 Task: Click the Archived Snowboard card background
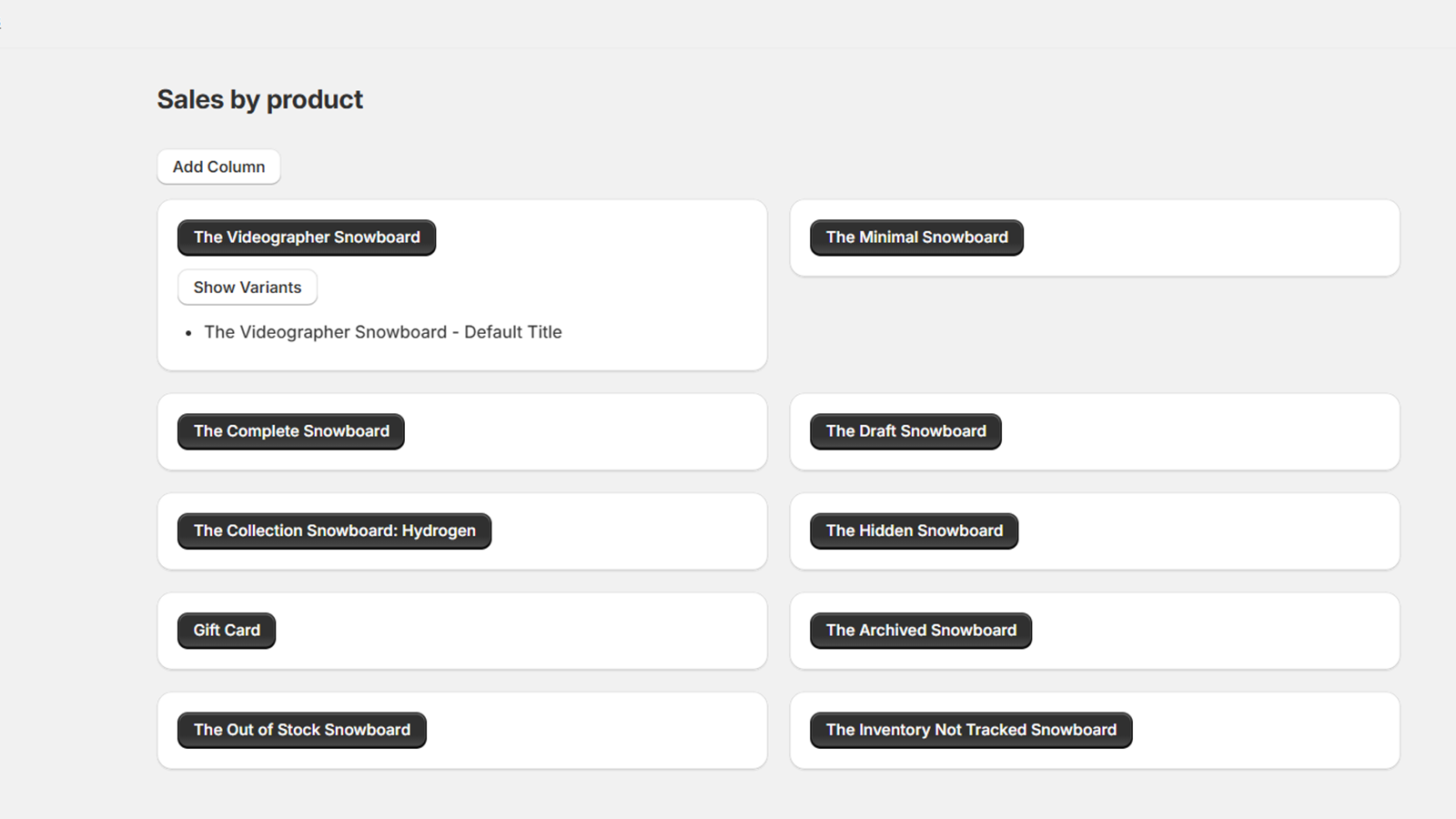[1219, 632]
